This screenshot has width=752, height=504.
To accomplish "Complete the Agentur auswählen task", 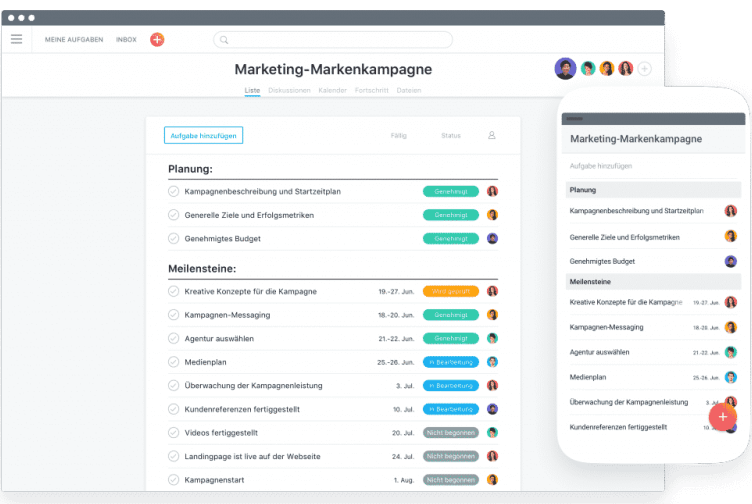I will point(174,338).
